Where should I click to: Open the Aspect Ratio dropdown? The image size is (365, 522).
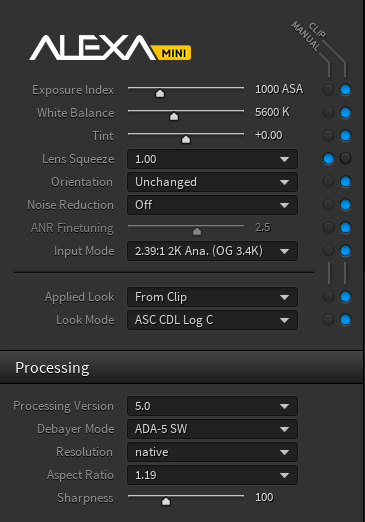tap(212, 475)
